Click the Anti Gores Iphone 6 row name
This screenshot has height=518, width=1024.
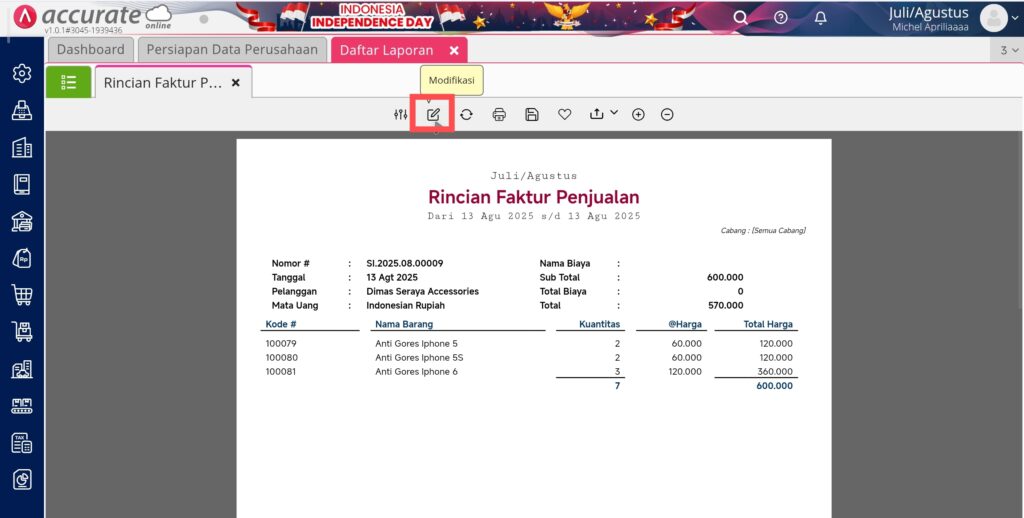coord(417,372)
